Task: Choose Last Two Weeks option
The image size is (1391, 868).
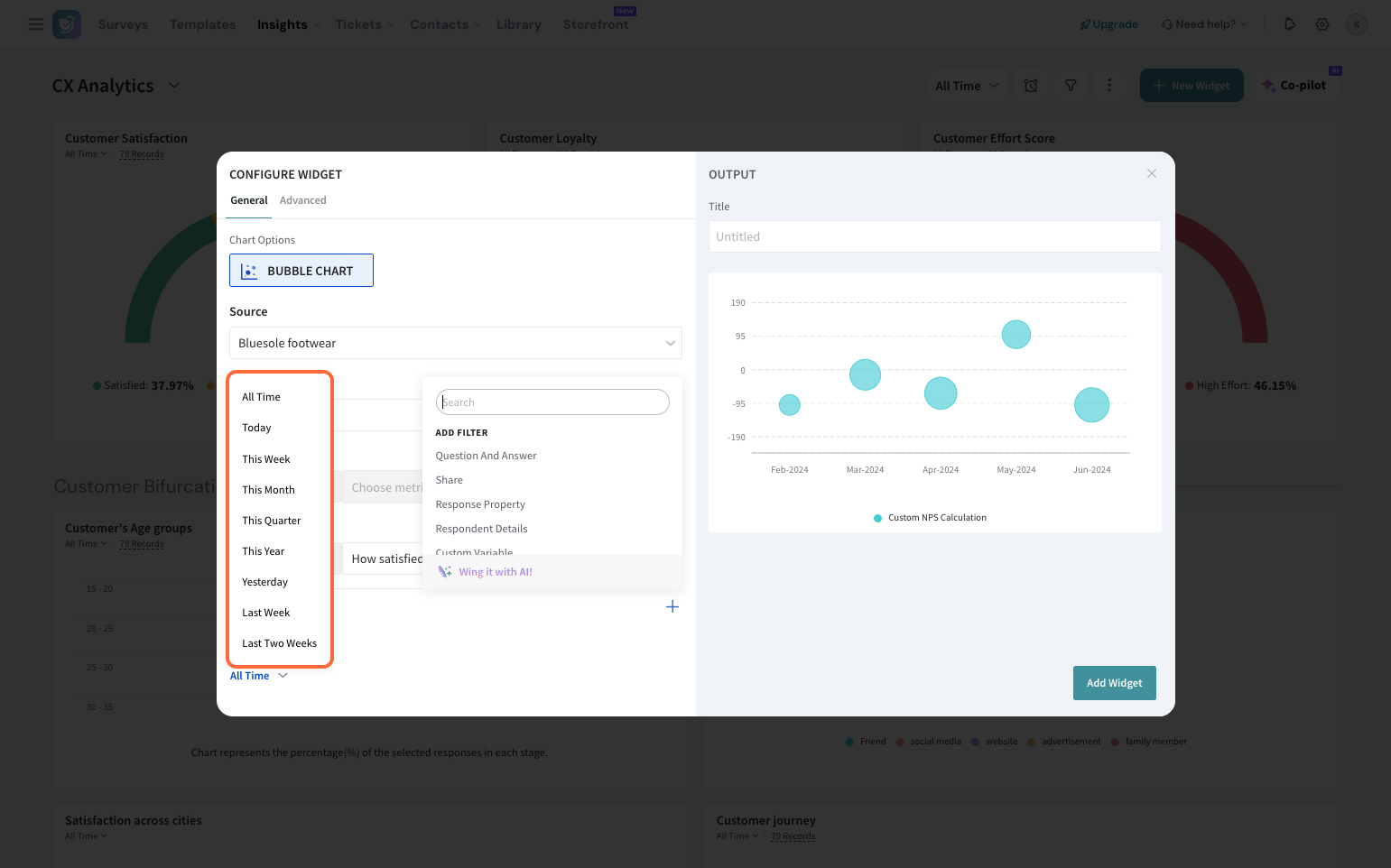Action: click(x=279, y=643)
